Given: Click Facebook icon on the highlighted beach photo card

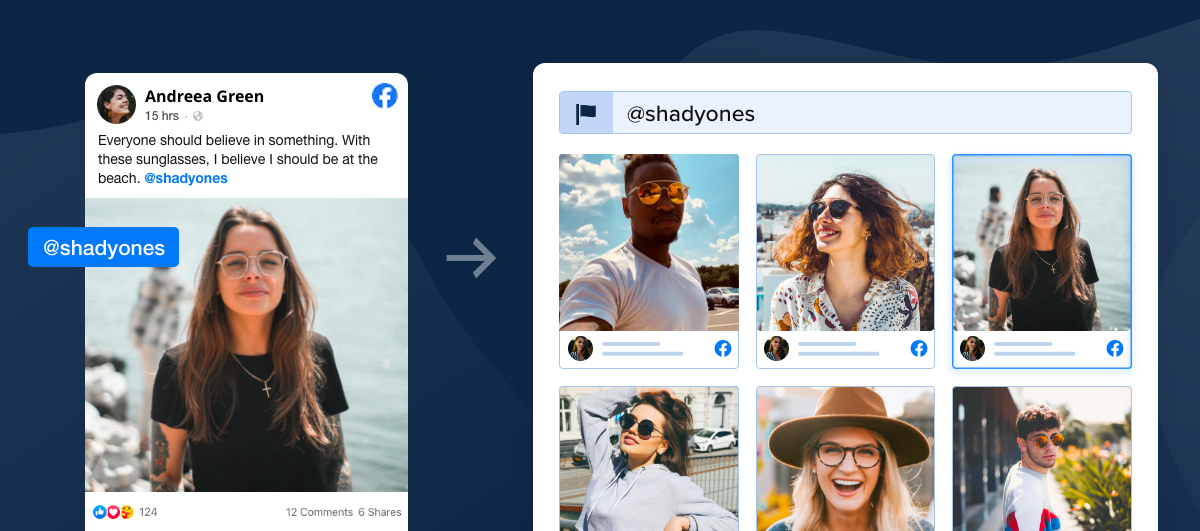Looking at the screenshot, I should pyautogui.click(x=1115, y=349).
